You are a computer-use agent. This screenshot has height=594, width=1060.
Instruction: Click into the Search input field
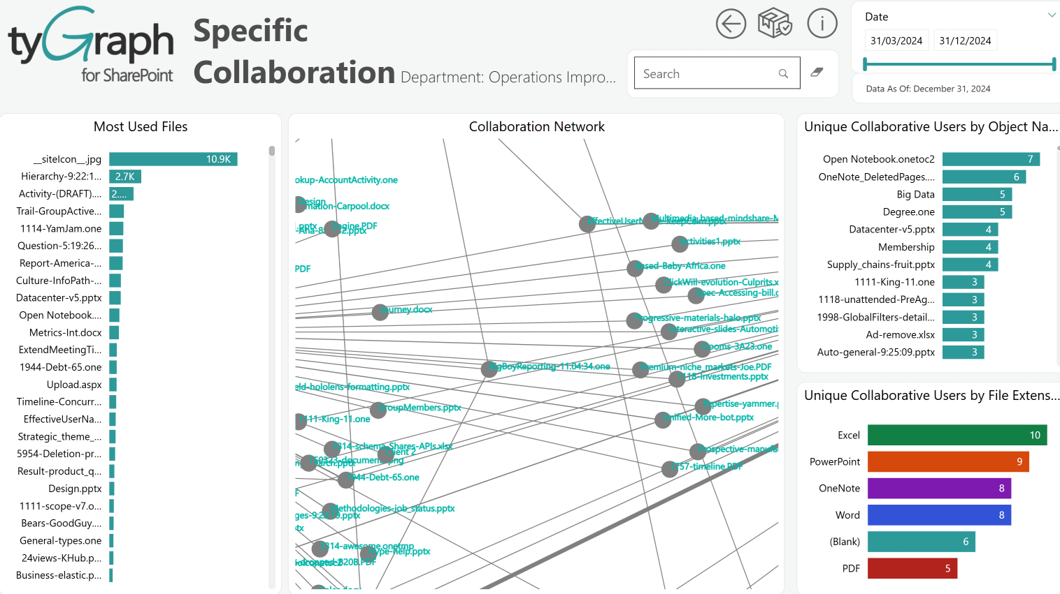[x=717, y=73]
